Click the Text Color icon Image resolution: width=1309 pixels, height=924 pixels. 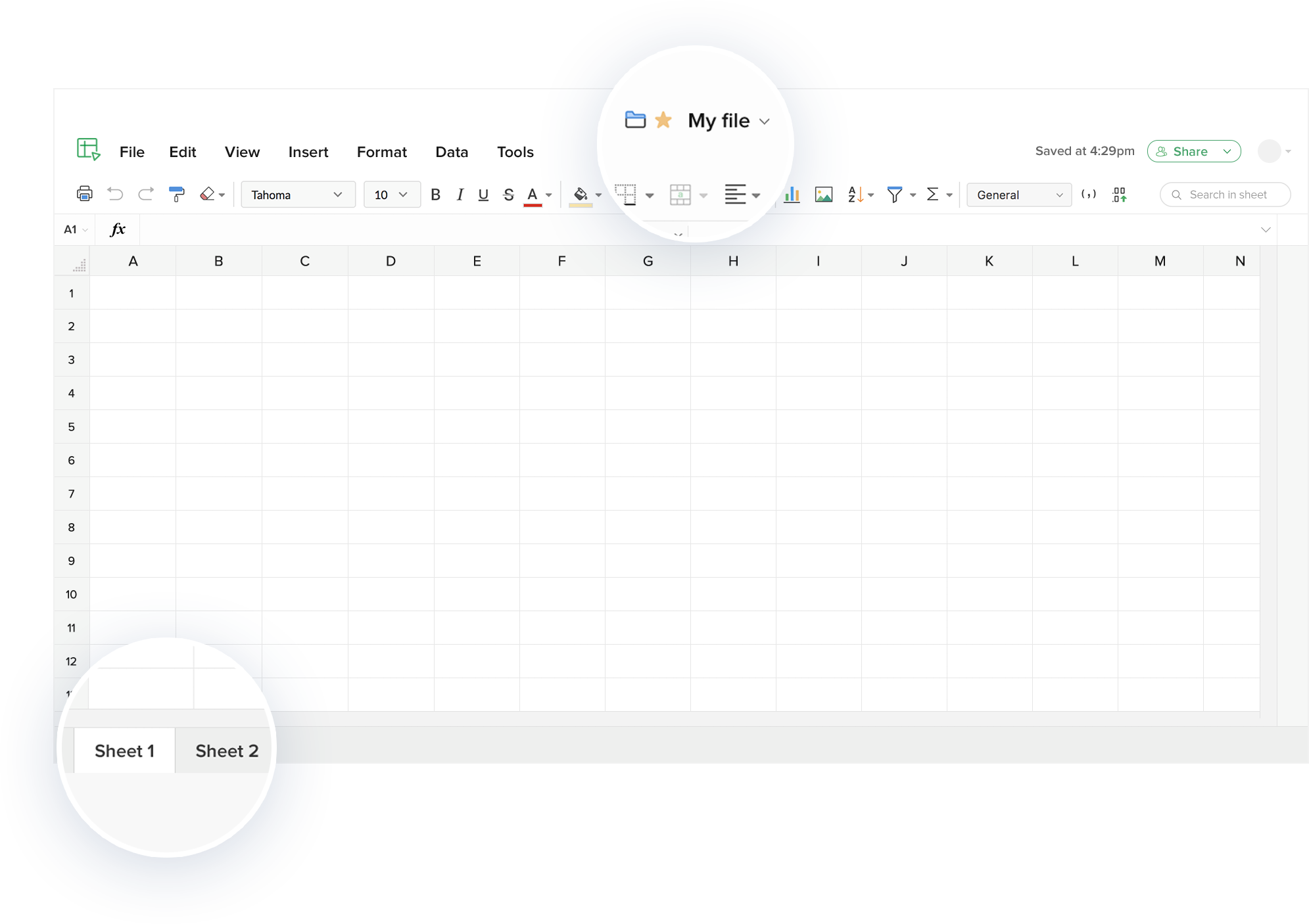coord(534,194)
